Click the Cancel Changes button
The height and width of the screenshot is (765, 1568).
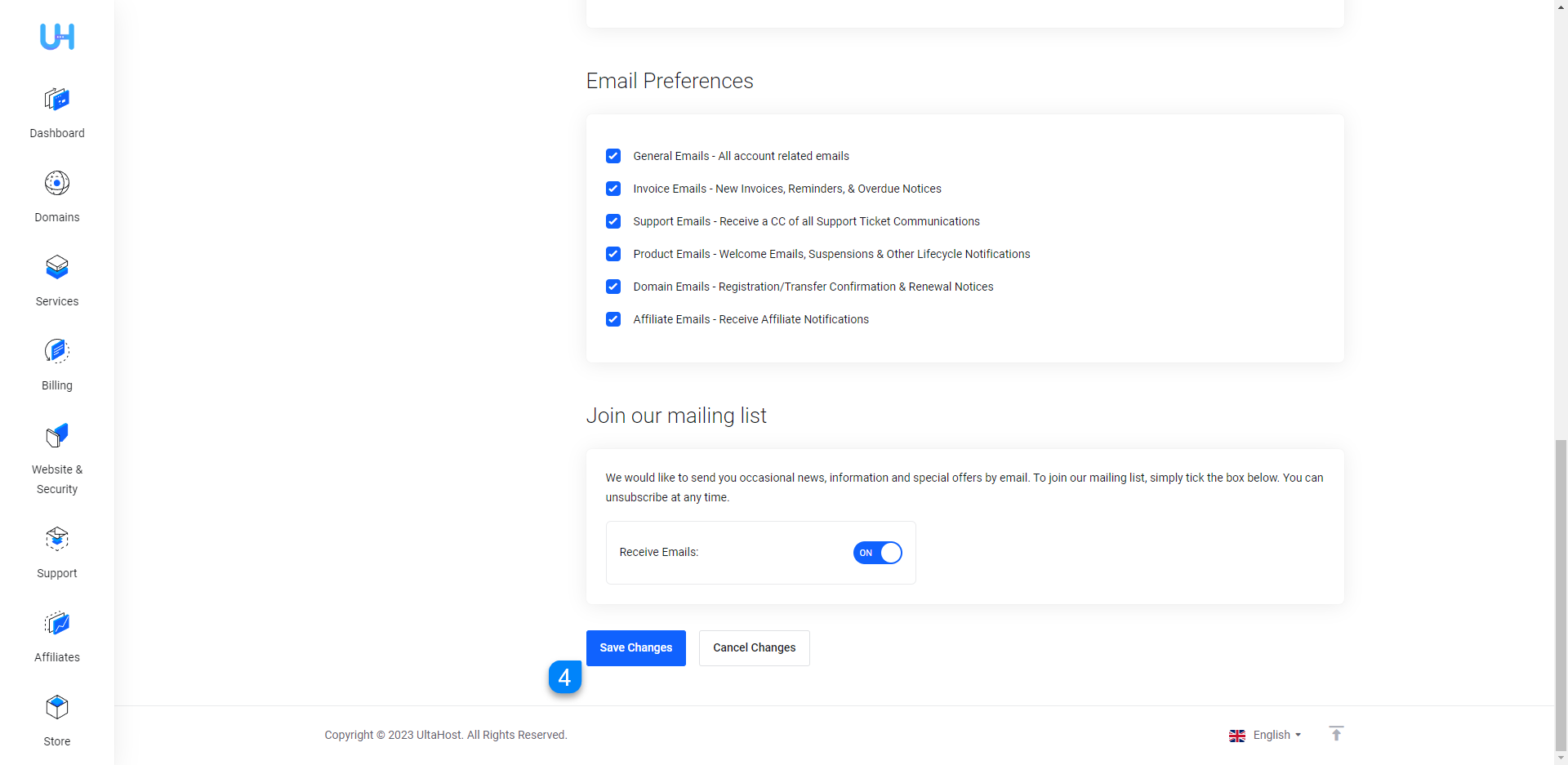click(x=755, y=648)
